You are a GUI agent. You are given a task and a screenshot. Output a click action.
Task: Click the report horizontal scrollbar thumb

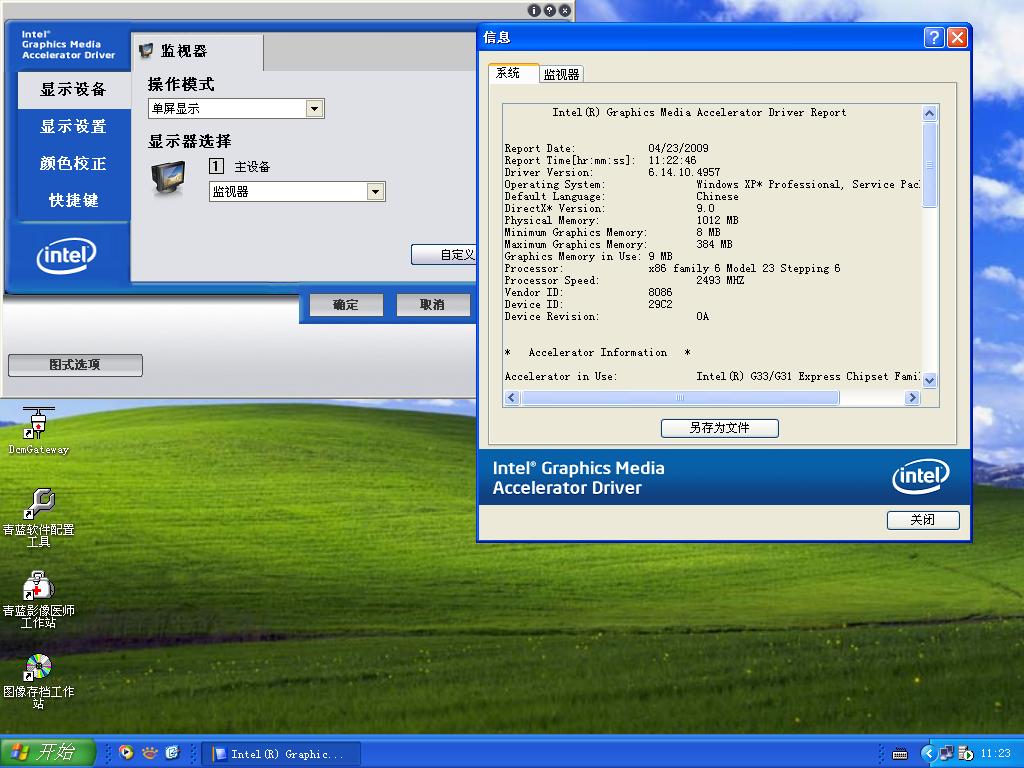click(x=680, y=398)
